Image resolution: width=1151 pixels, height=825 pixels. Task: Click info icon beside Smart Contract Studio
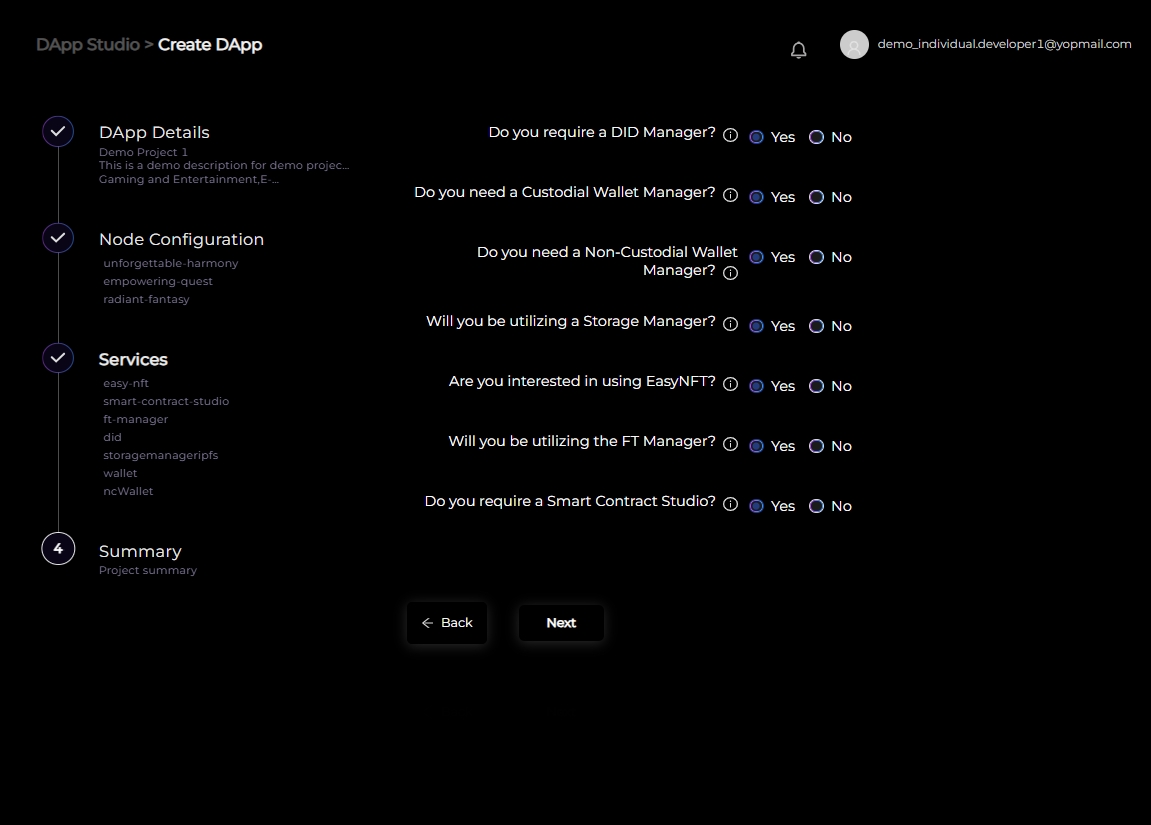click(x=730, y=505)
